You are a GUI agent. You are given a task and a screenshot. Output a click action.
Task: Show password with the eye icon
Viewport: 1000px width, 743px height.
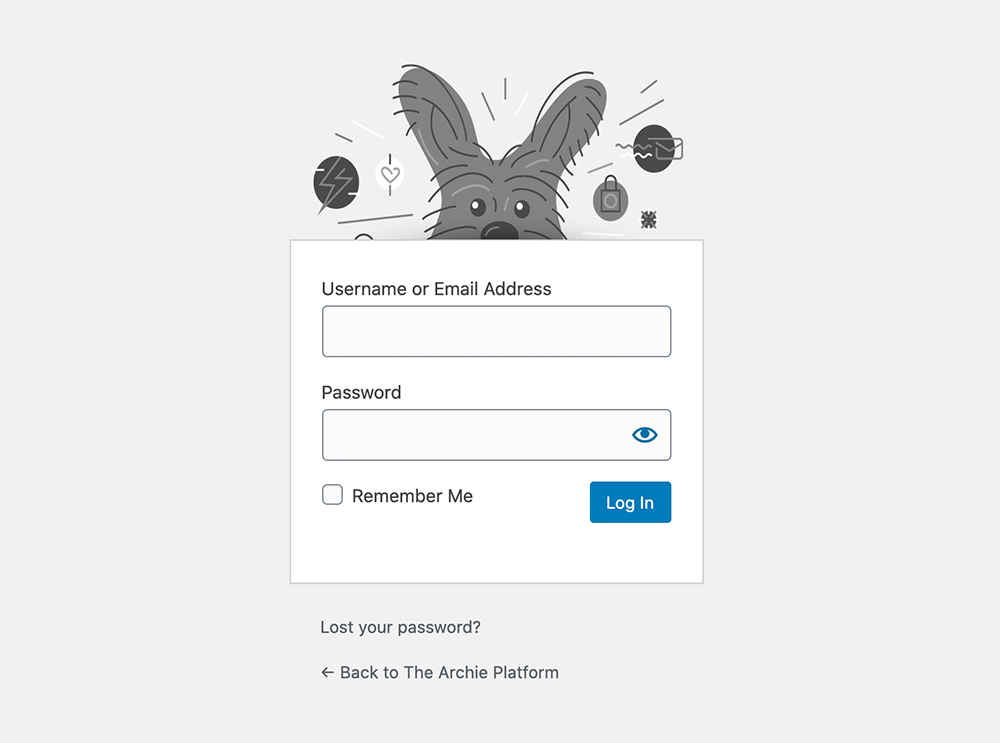pos(645,434)
